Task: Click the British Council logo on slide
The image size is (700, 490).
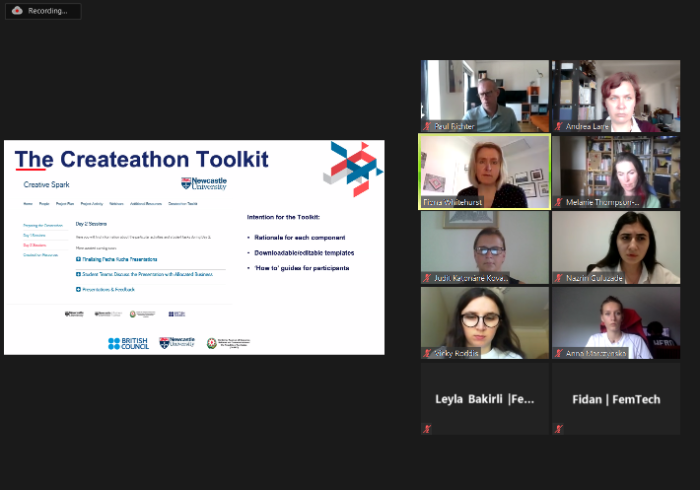Action: pos(128,343)
